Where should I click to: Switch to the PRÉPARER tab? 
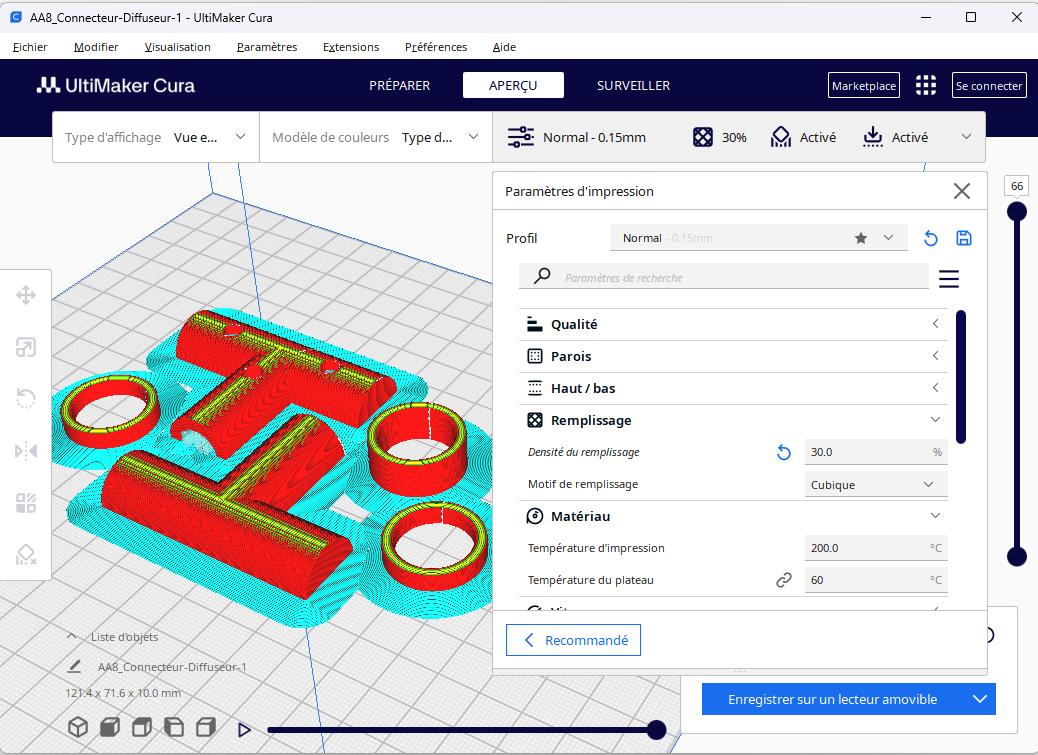[400, 86]
